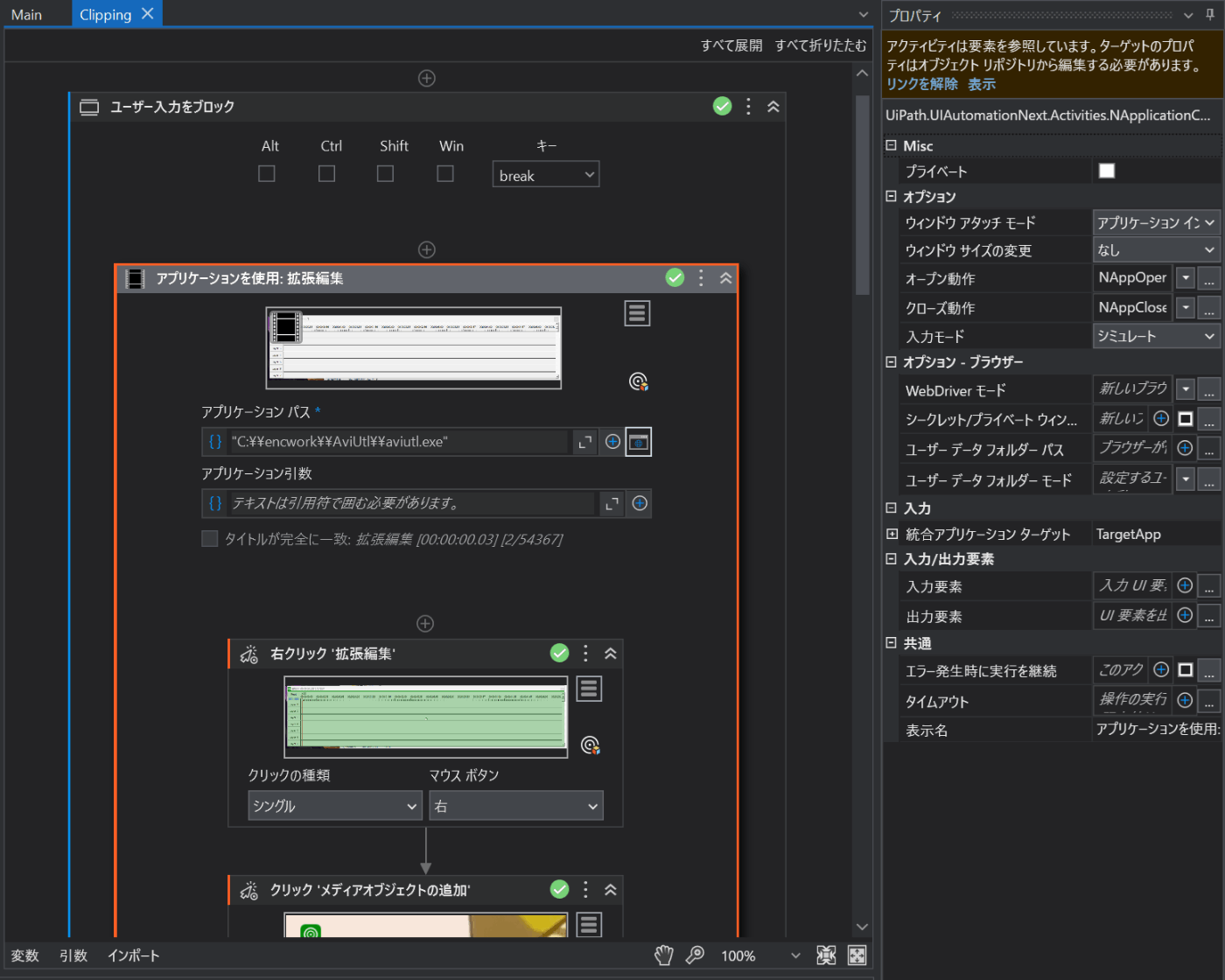Click target indicator icon in 右クリック activity
Image resolution: width=1225 pixels, height=980 pixels.
click(x=591, y=745)
